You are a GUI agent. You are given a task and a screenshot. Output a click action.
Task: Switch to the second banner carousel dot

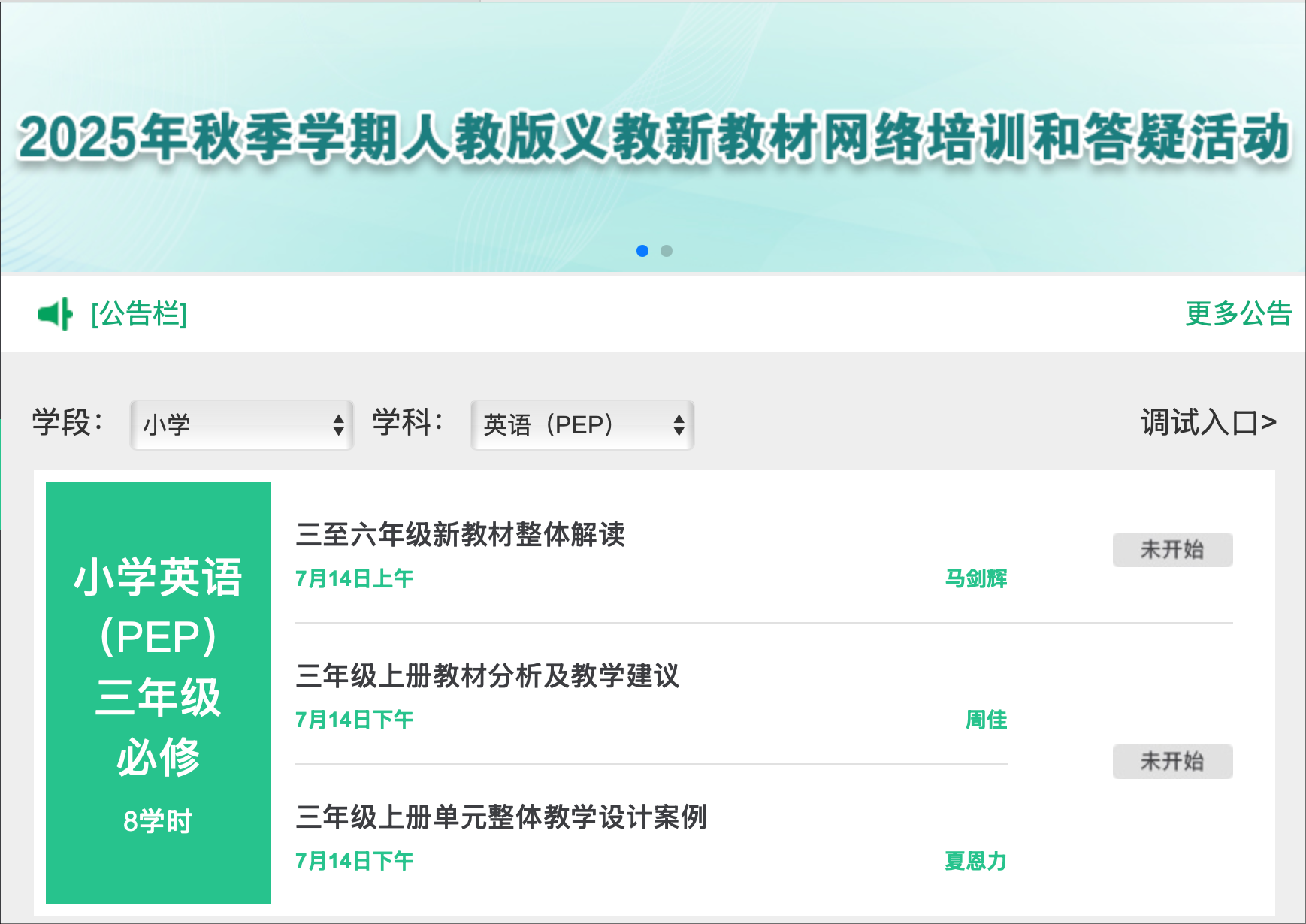point(667,251)
